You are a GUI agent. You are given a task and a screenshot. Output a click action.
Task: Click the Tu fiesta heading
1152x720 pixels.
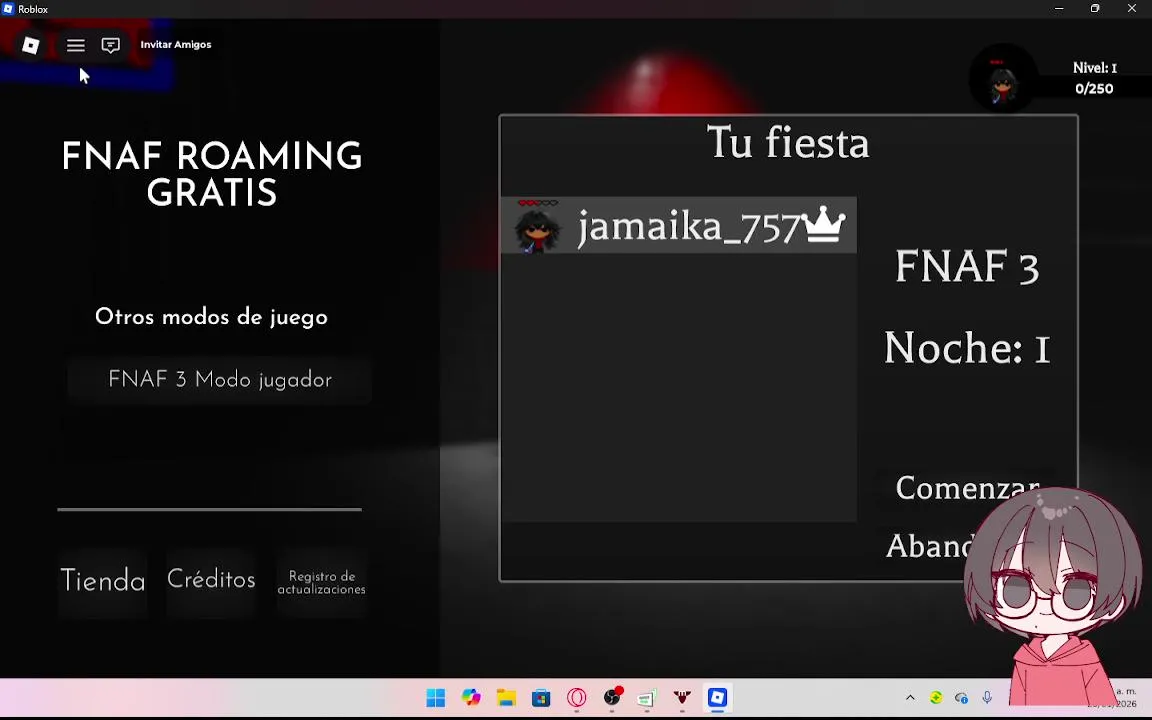pos(788,142)
